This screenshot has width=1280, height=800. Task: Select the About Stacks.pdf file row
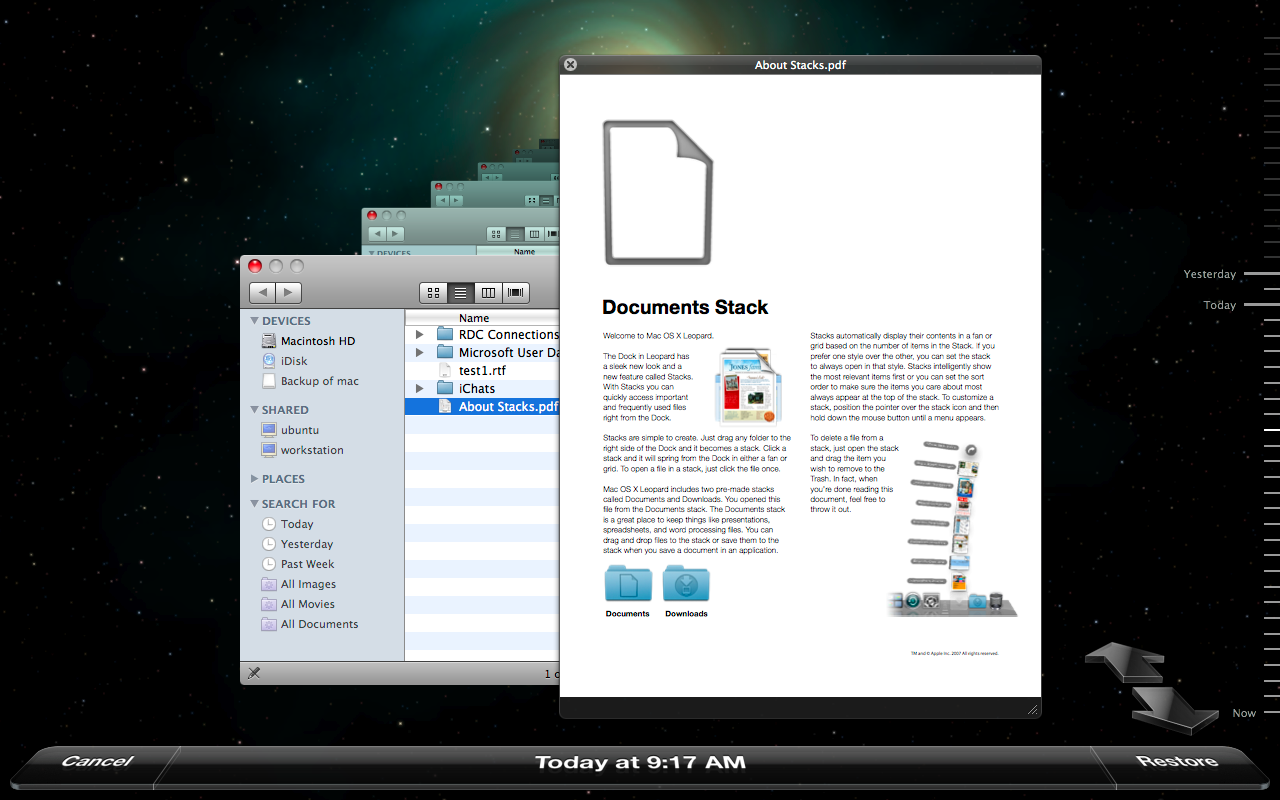pos(482,406)
